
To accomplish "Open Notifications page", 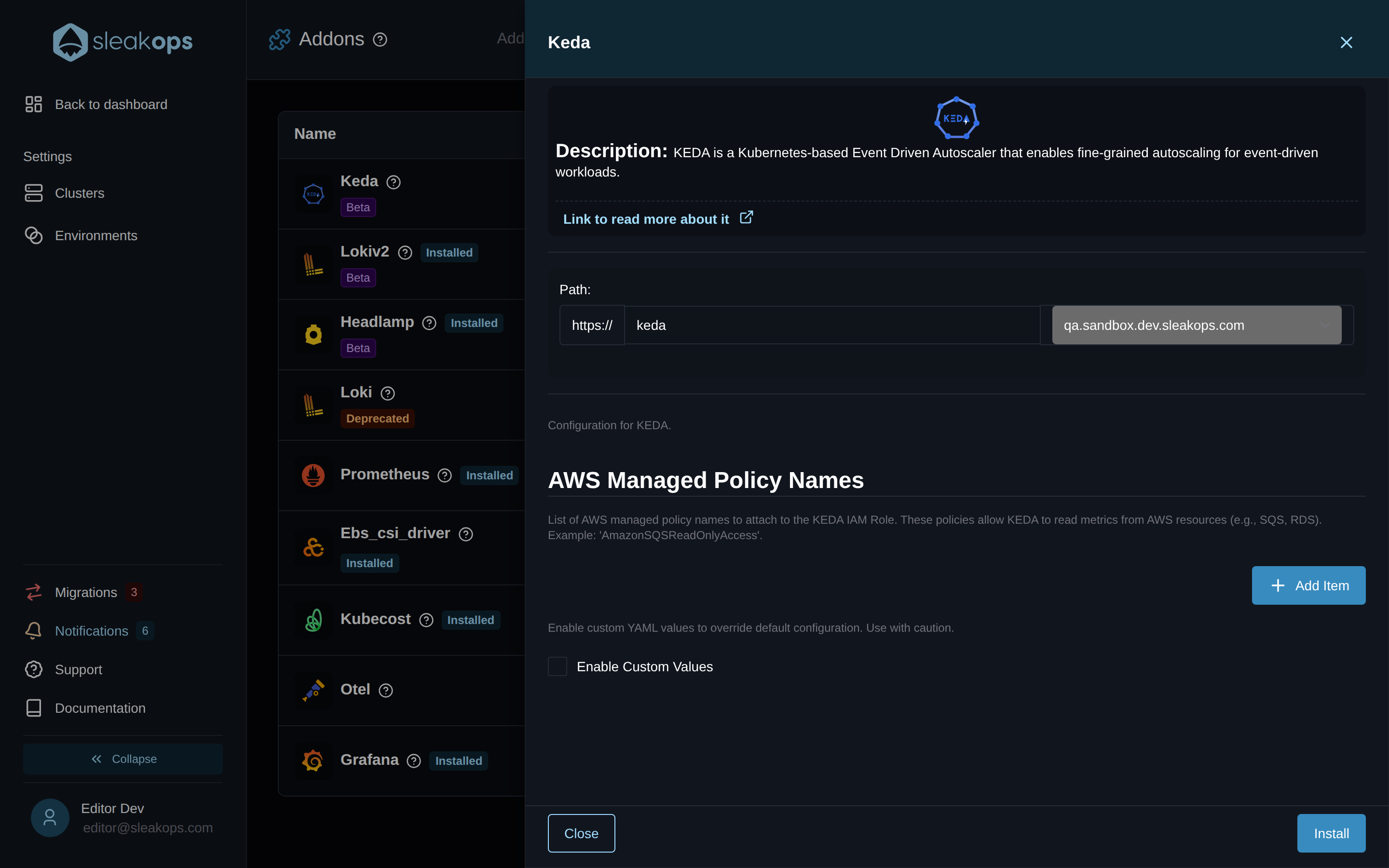I will (77, 630).
